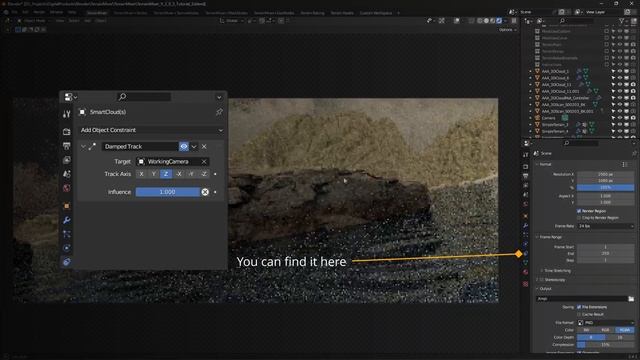
Task: Open the Physics tab in the enlarged panel
Action: [67, 248]
